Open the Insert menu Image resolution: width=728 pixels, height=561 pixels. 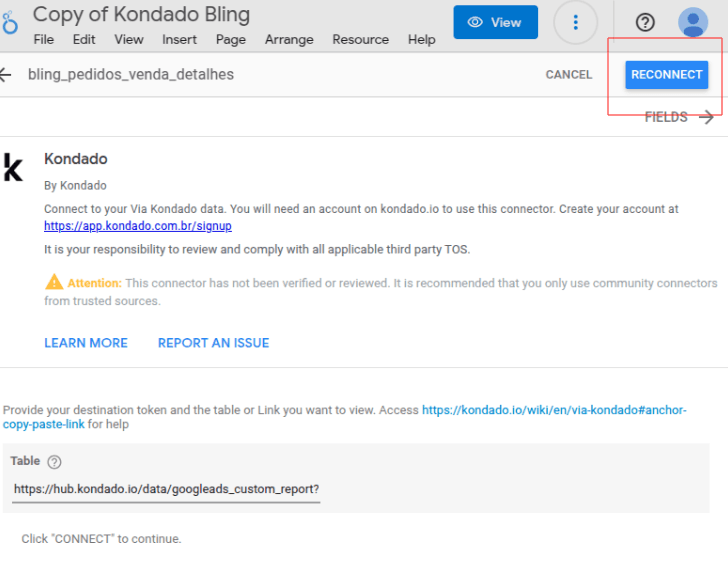(x=179, y=40)
